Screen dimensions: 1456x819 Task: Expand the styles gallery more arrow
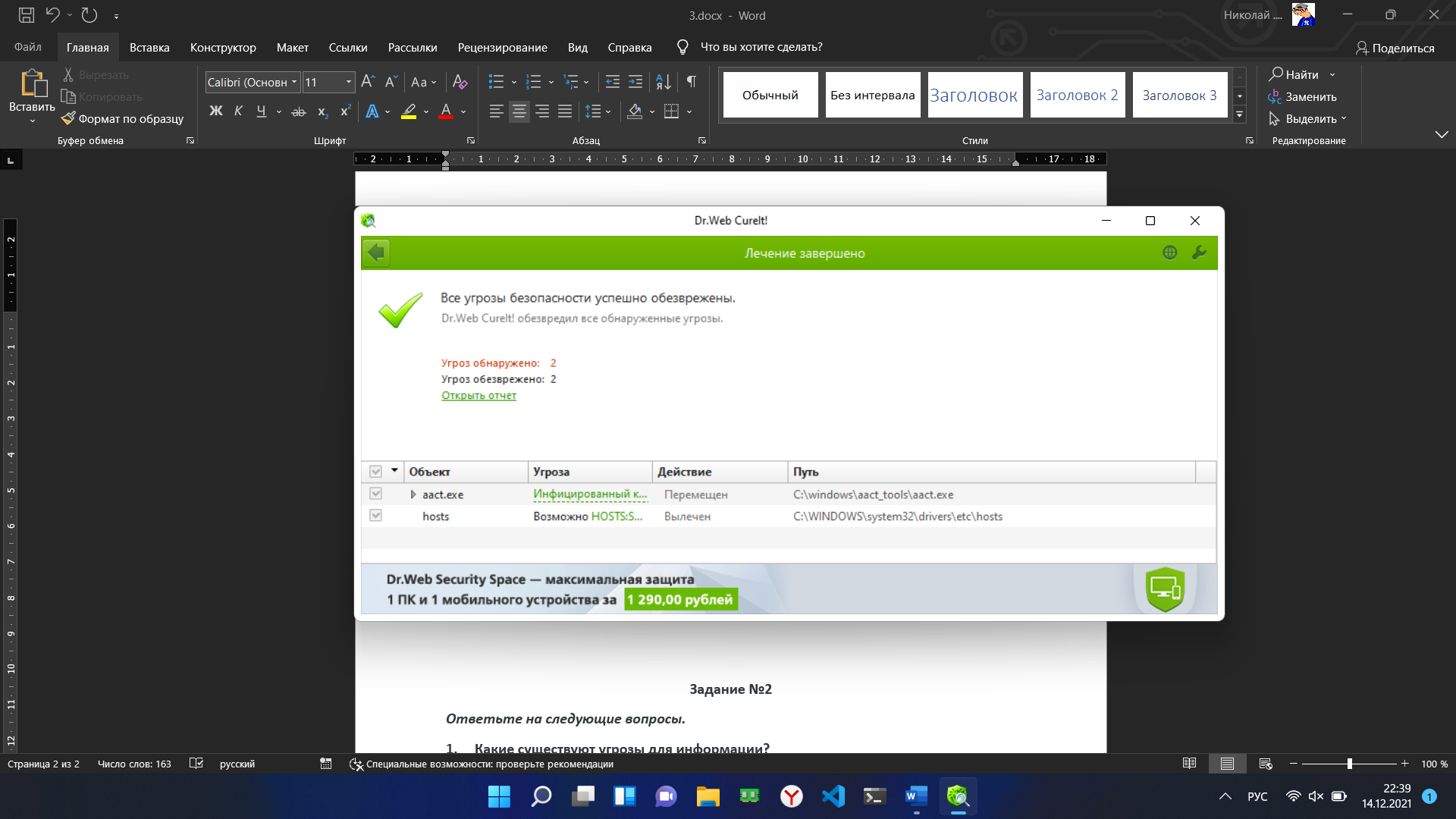1240,115
